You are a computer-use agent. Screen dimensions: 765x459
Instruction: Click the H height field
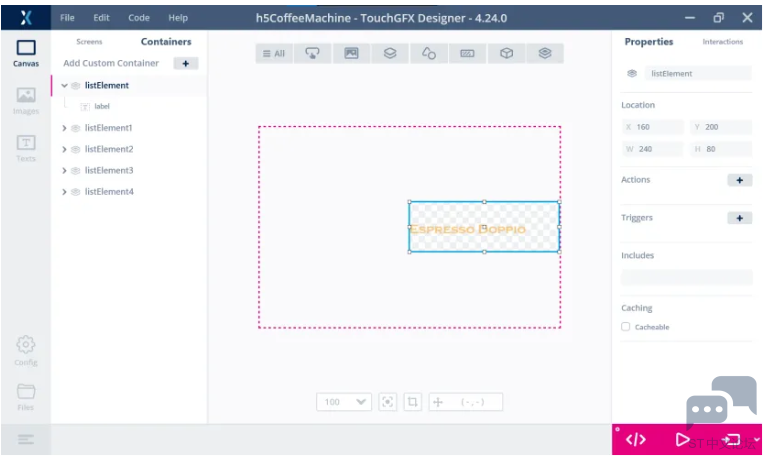click(x=721, y=149)
